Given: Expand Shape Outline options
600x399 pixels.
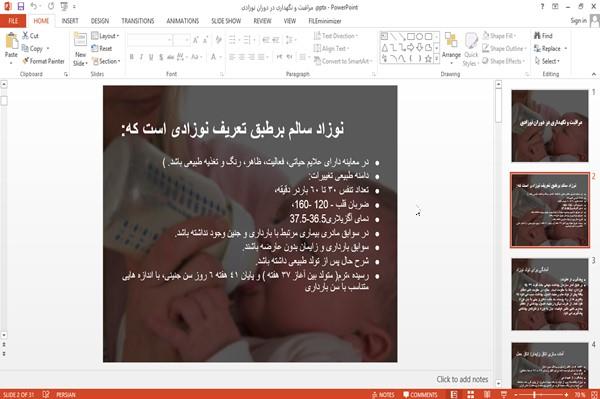Looking at the screenshot, I should pyautogui.click(x=504, y=49).
